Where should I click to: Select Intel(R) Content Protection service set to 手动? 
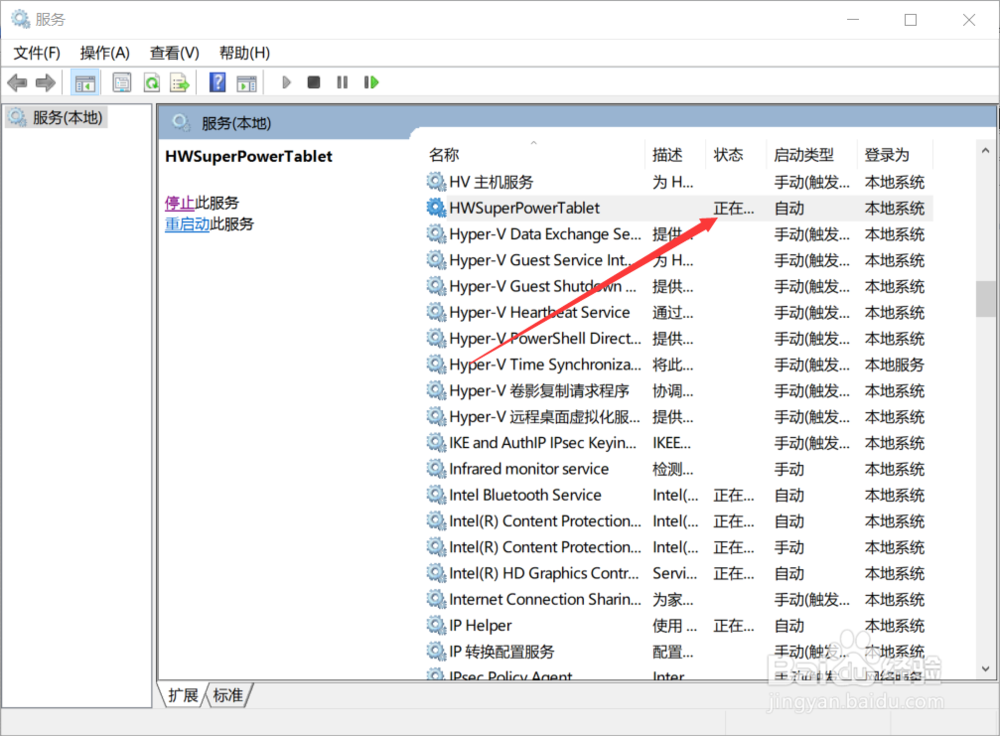pos(679,547)
